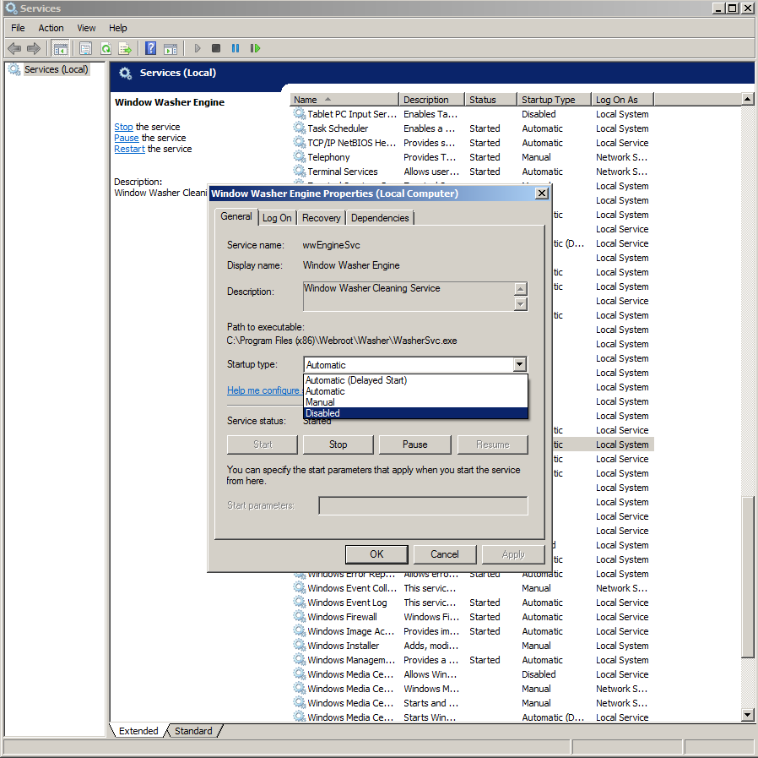Click the Pause the service link

coord(126,138)
